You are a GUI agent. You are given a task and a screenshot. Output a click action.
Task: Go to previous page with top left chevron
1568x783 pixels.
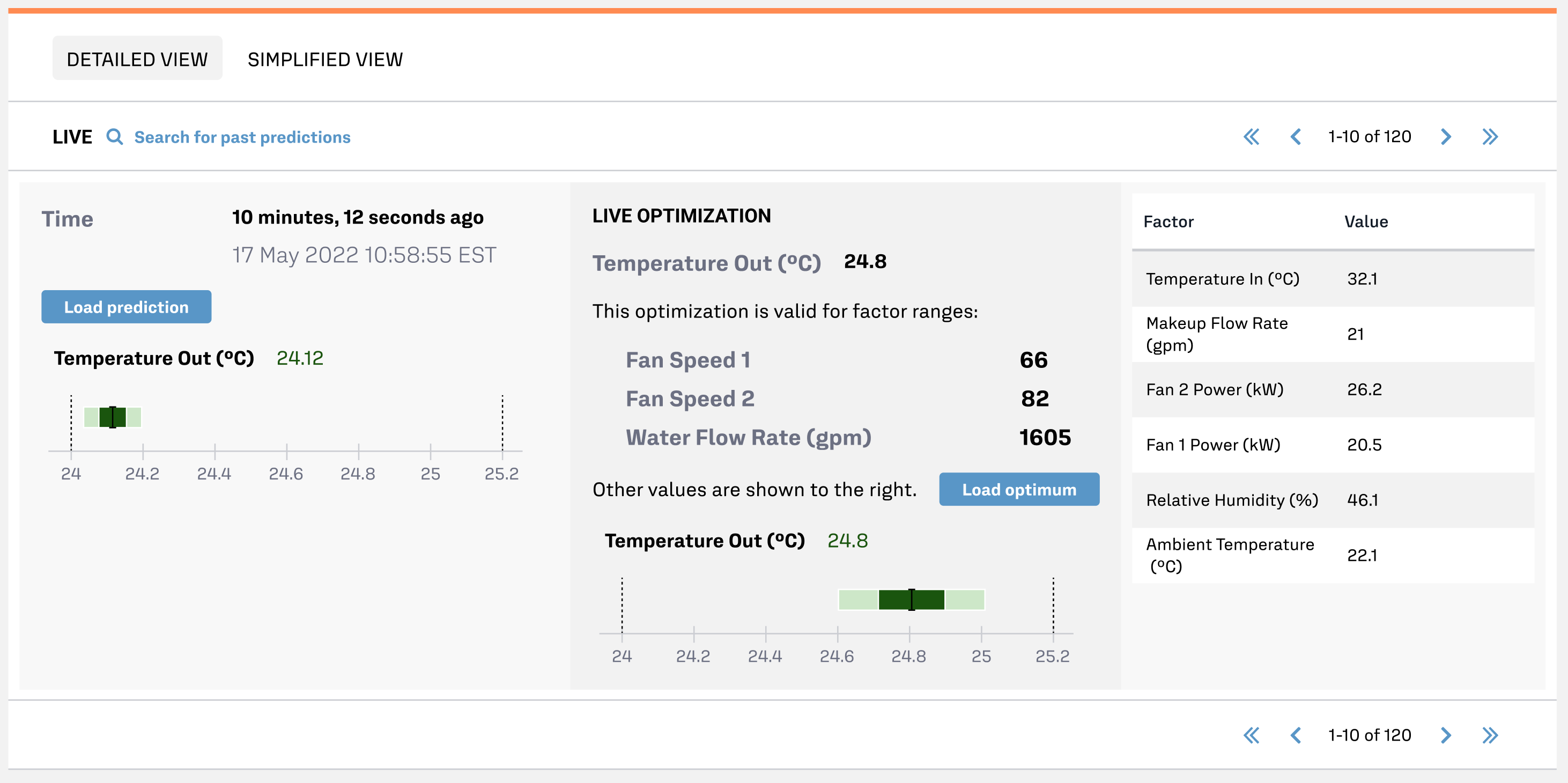click(x=1296, y=136)
